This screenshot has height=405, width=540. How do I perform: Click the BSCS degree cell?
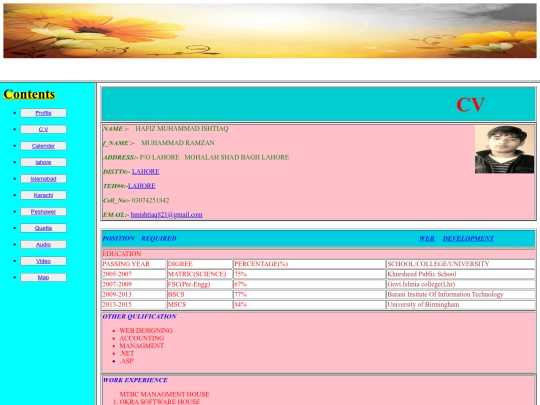point(199,294)
